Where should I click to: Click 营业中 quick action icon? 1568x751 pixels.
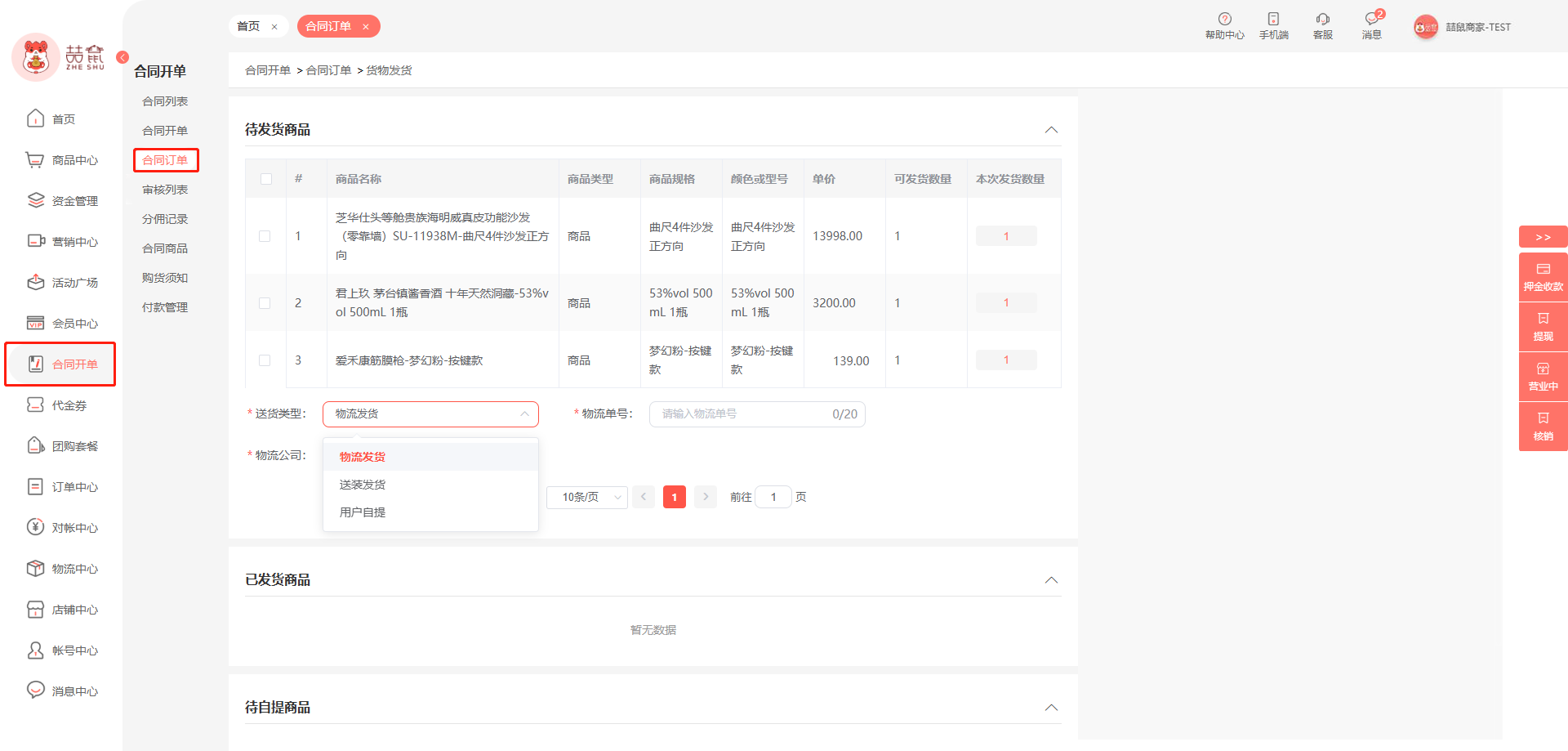point(1543,369)
